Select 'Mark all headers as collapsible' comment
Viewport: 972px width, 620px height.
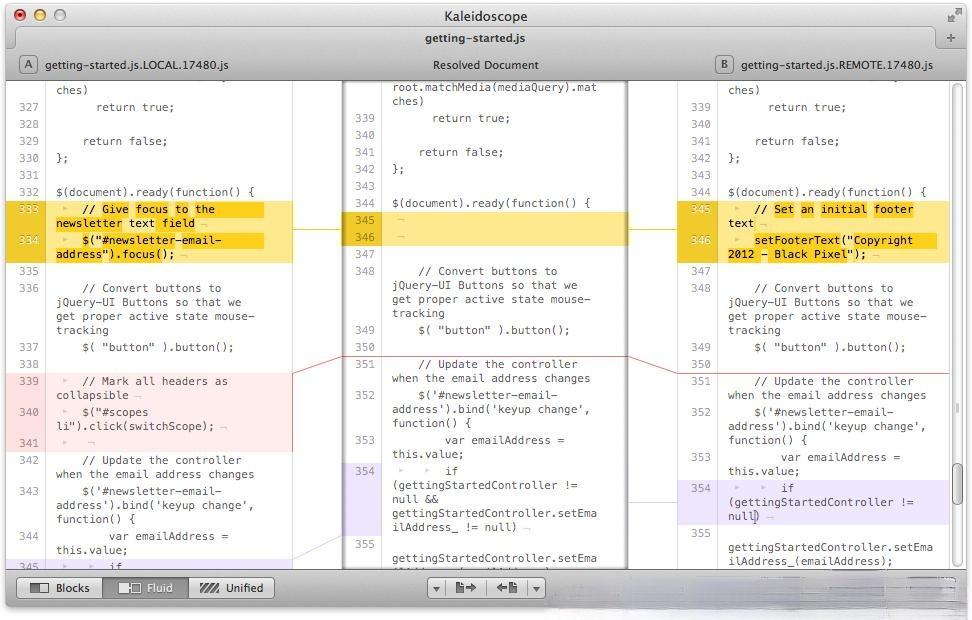(149, 388)
